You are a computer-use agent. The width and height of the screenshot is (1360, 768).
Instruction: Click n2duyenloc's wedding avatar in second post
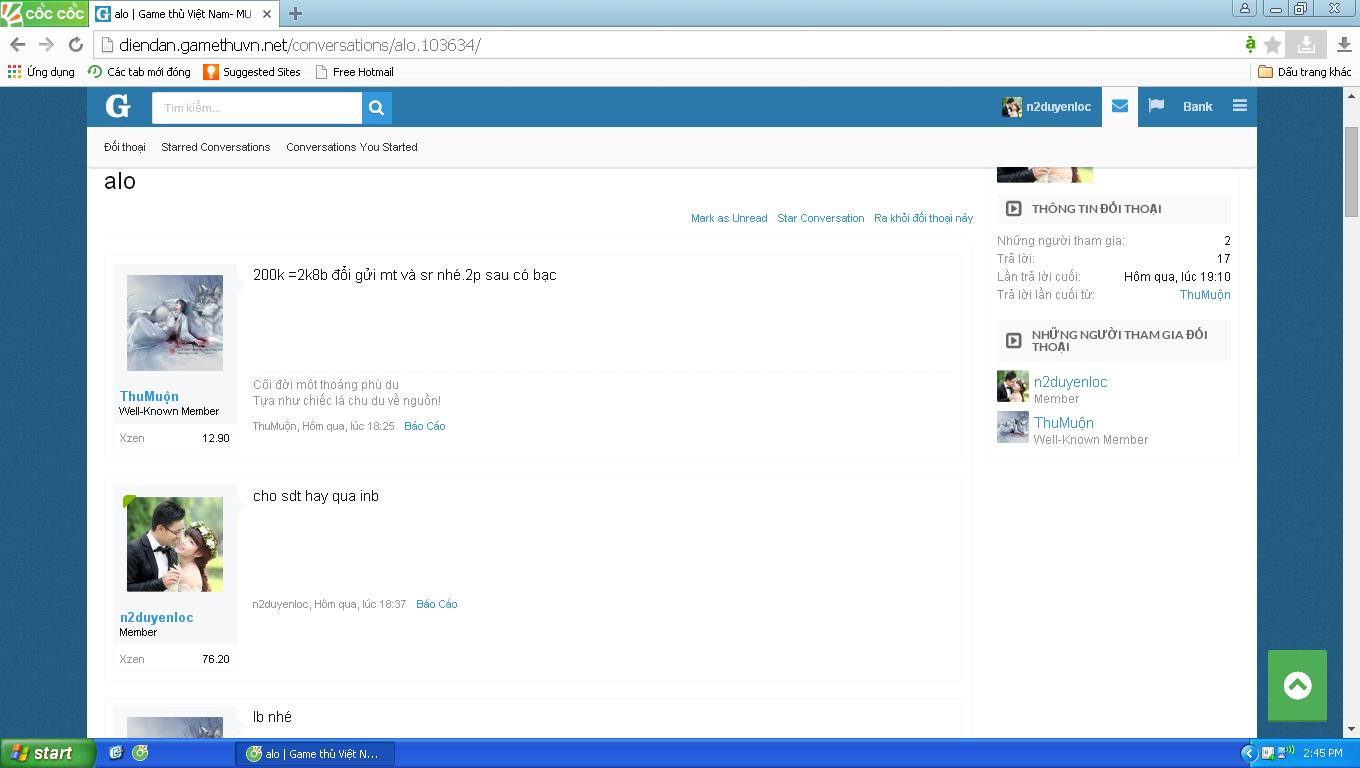coord(175,545)
